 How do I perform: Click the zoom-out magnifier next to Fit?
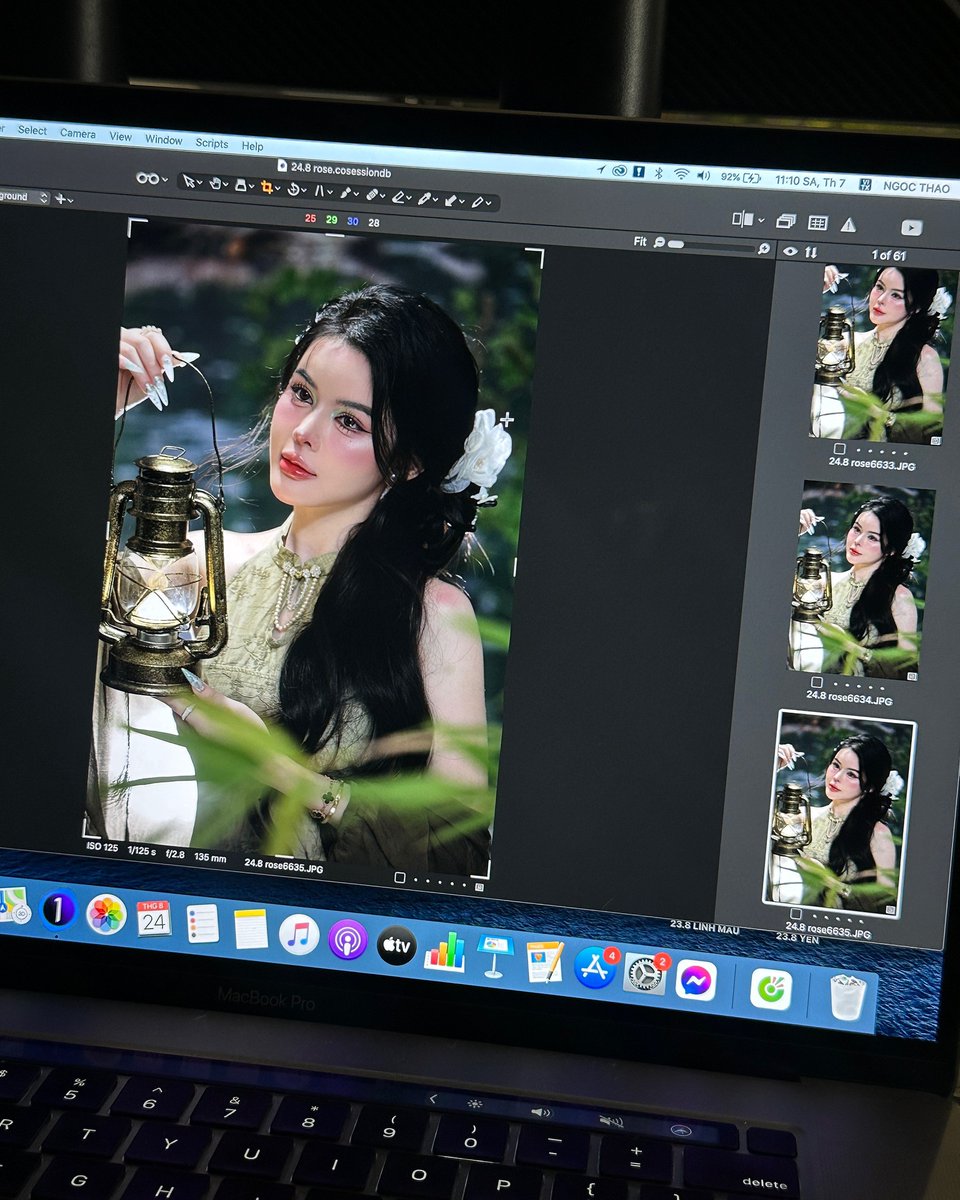(659, 243)
